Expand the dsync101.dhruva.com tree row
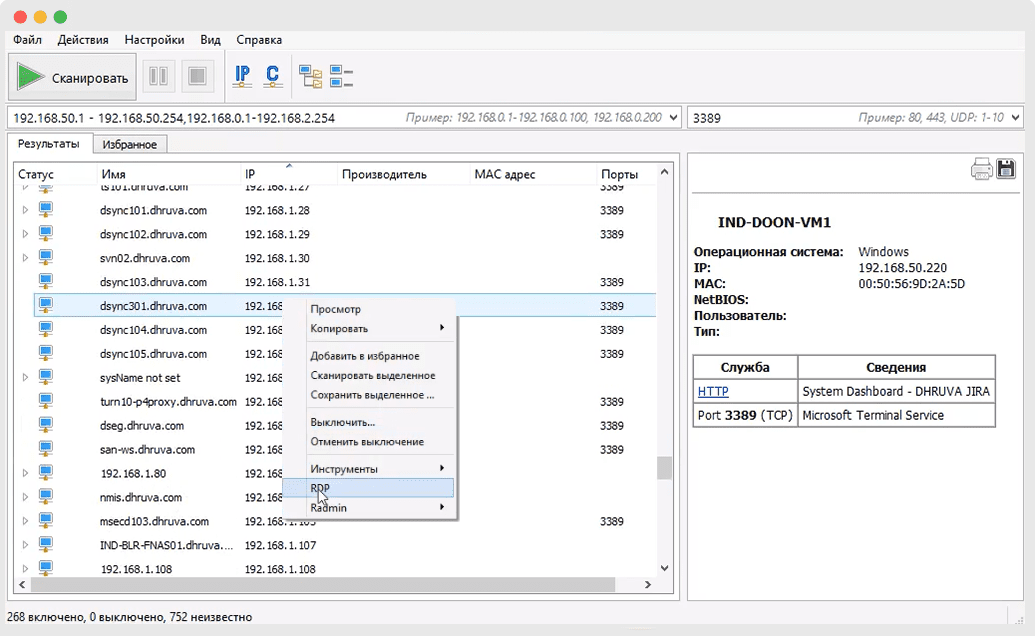Viewport: 1035px width, 636px height. point(26,211)
